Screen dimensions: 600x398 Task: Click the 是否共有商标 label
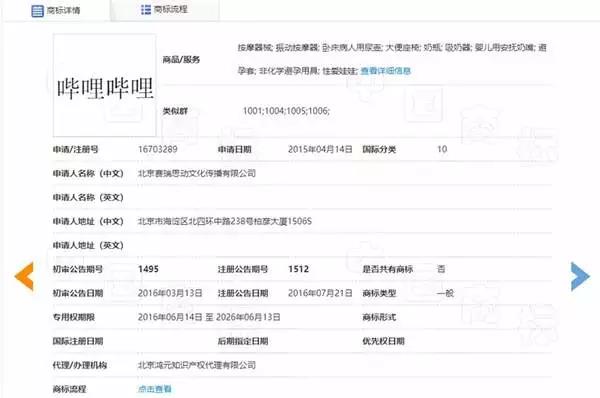[388, 269]
